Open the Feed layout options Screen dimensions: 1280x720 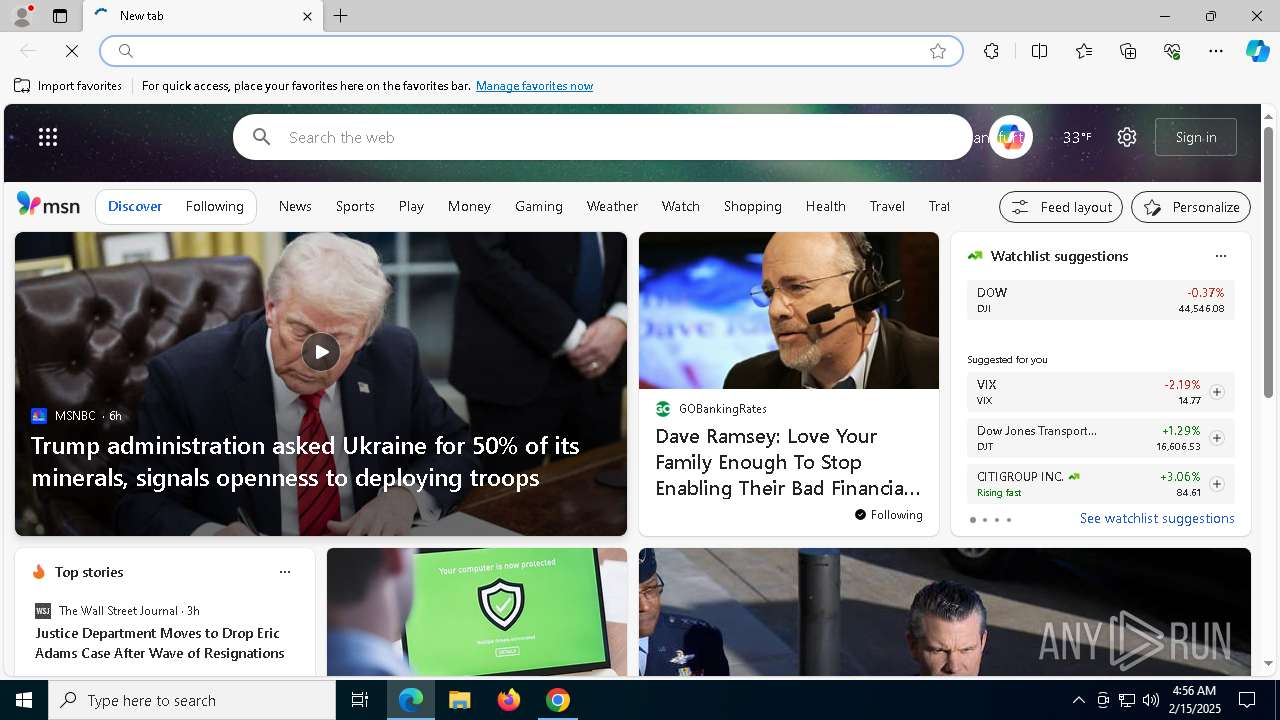[x=1061, y=207]
